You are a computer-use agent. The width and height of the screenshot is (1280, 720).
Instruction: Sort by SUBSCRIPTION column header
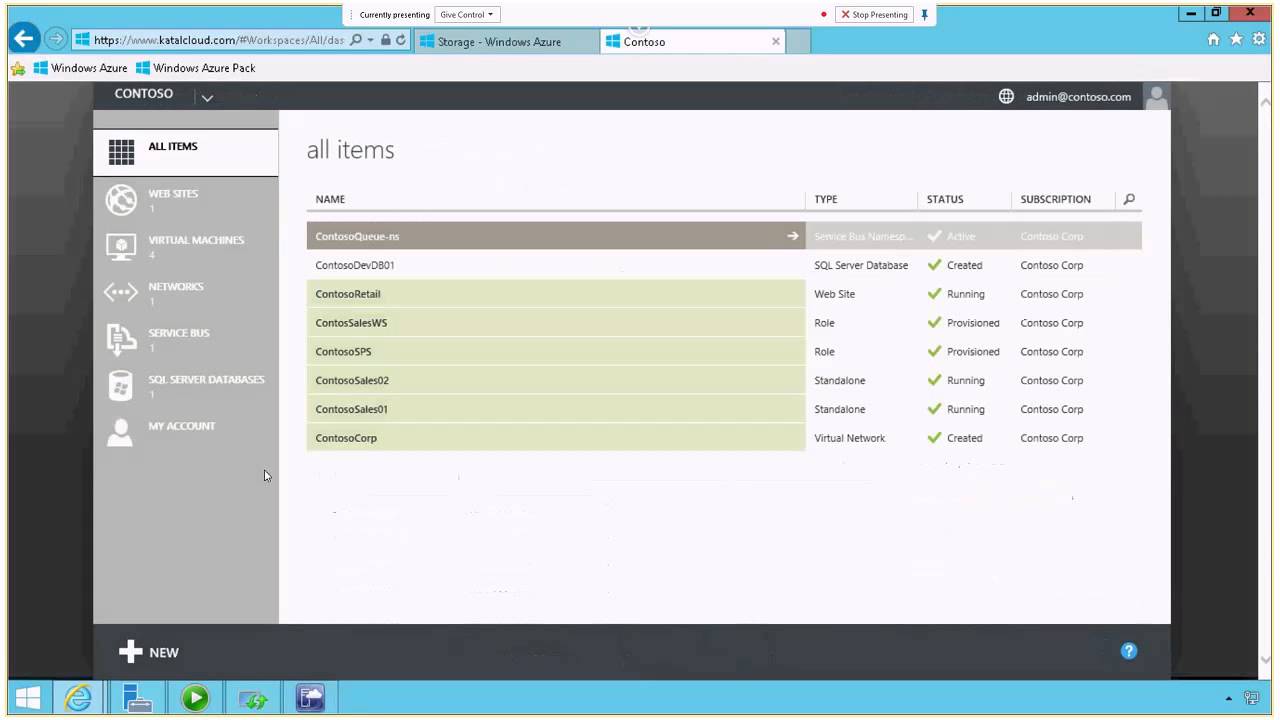coord(1055,199)
